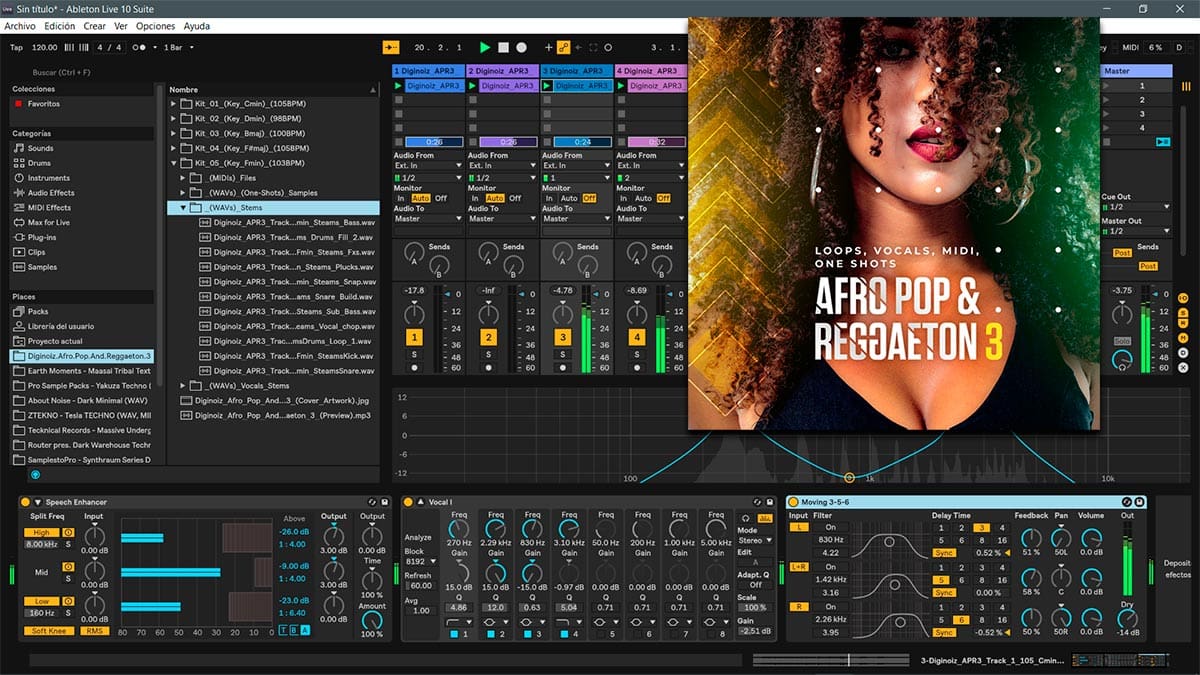Open the Edición menu

59,26
